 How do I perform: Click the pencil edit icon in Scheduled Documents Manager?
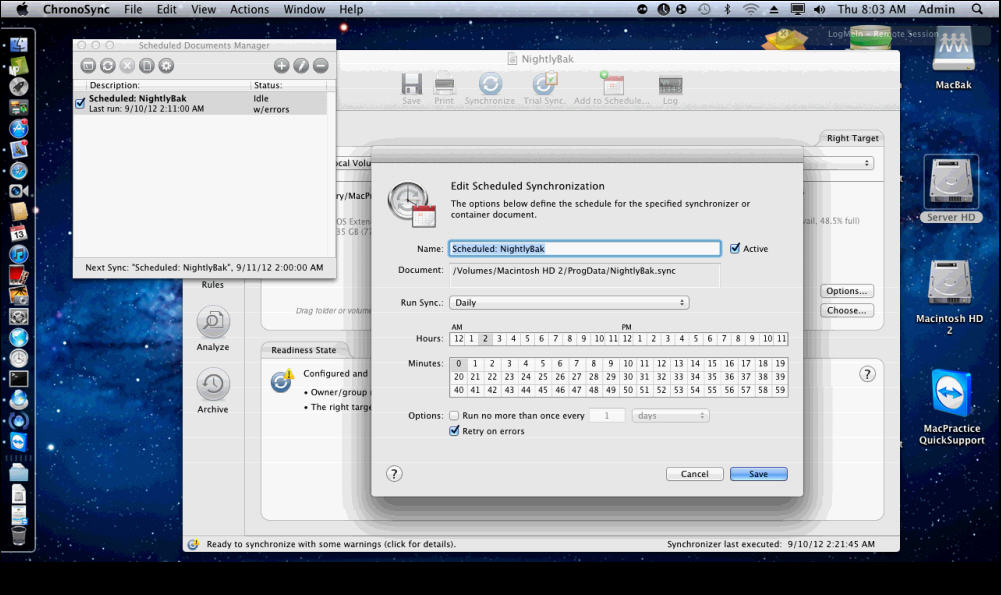click(301, 65)
